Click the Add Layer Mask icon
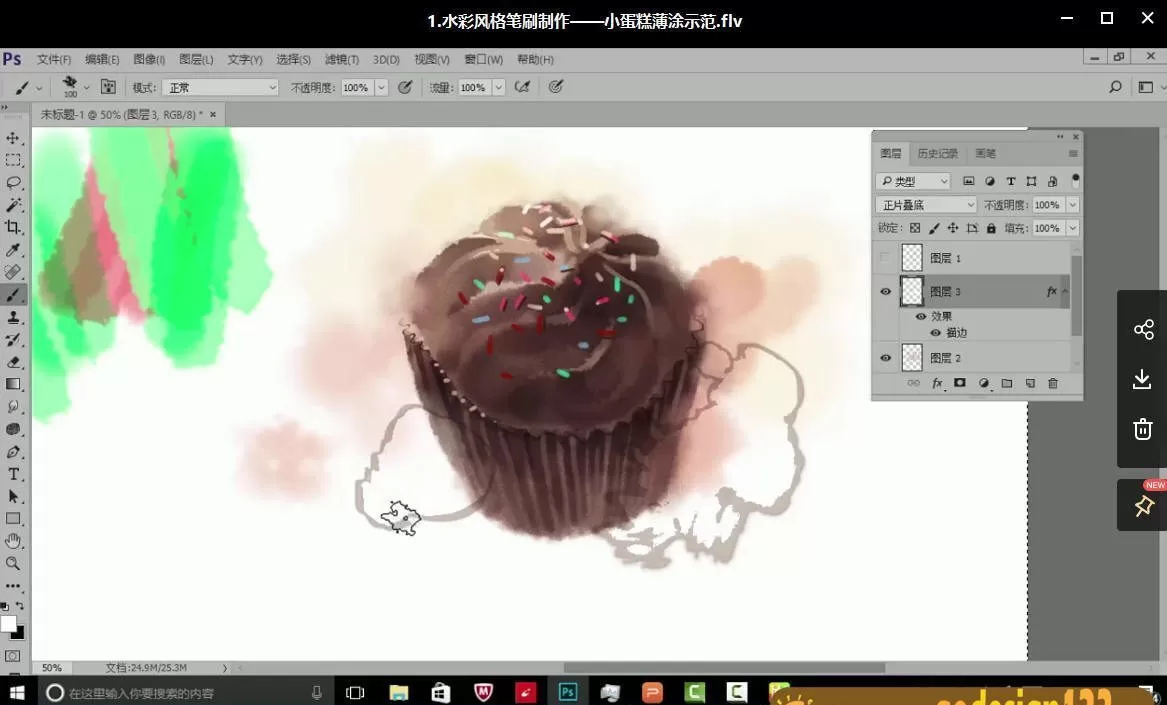Screen dimensions: 1167x705 pos(959,383)
